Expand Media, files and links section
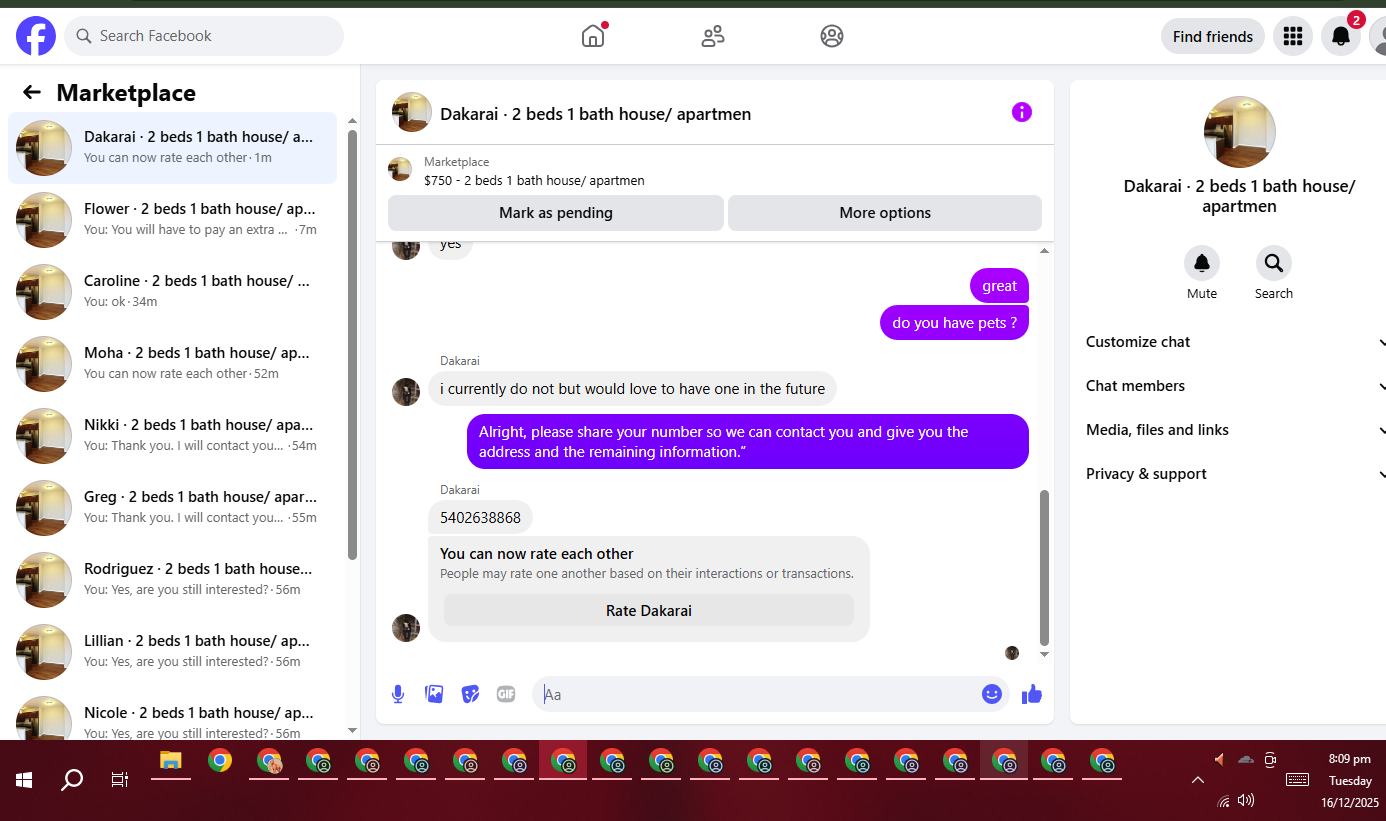 (1235, 430)
